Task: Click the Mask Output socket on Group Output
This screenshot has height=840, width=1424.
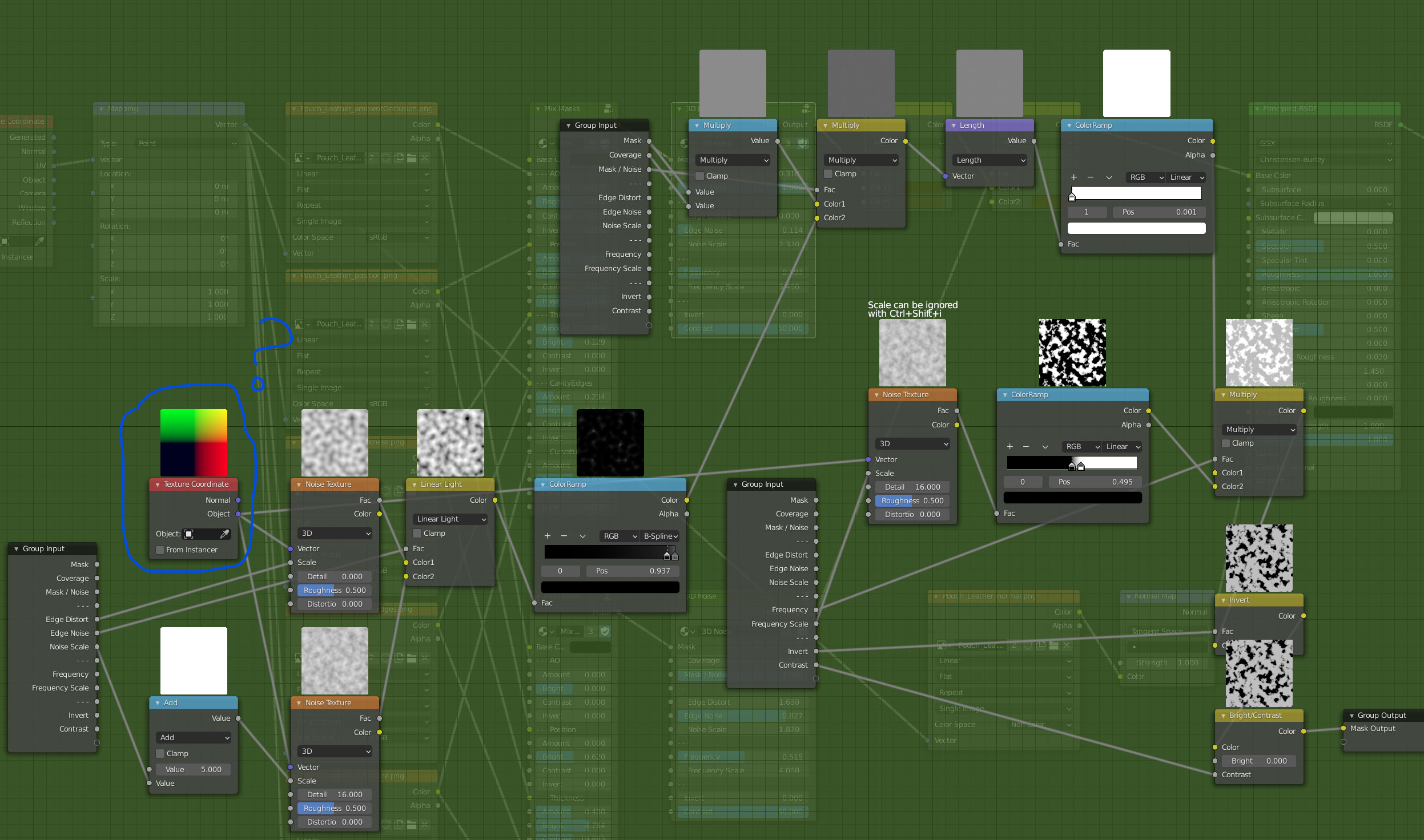Action: click(x=1343, y=729)
